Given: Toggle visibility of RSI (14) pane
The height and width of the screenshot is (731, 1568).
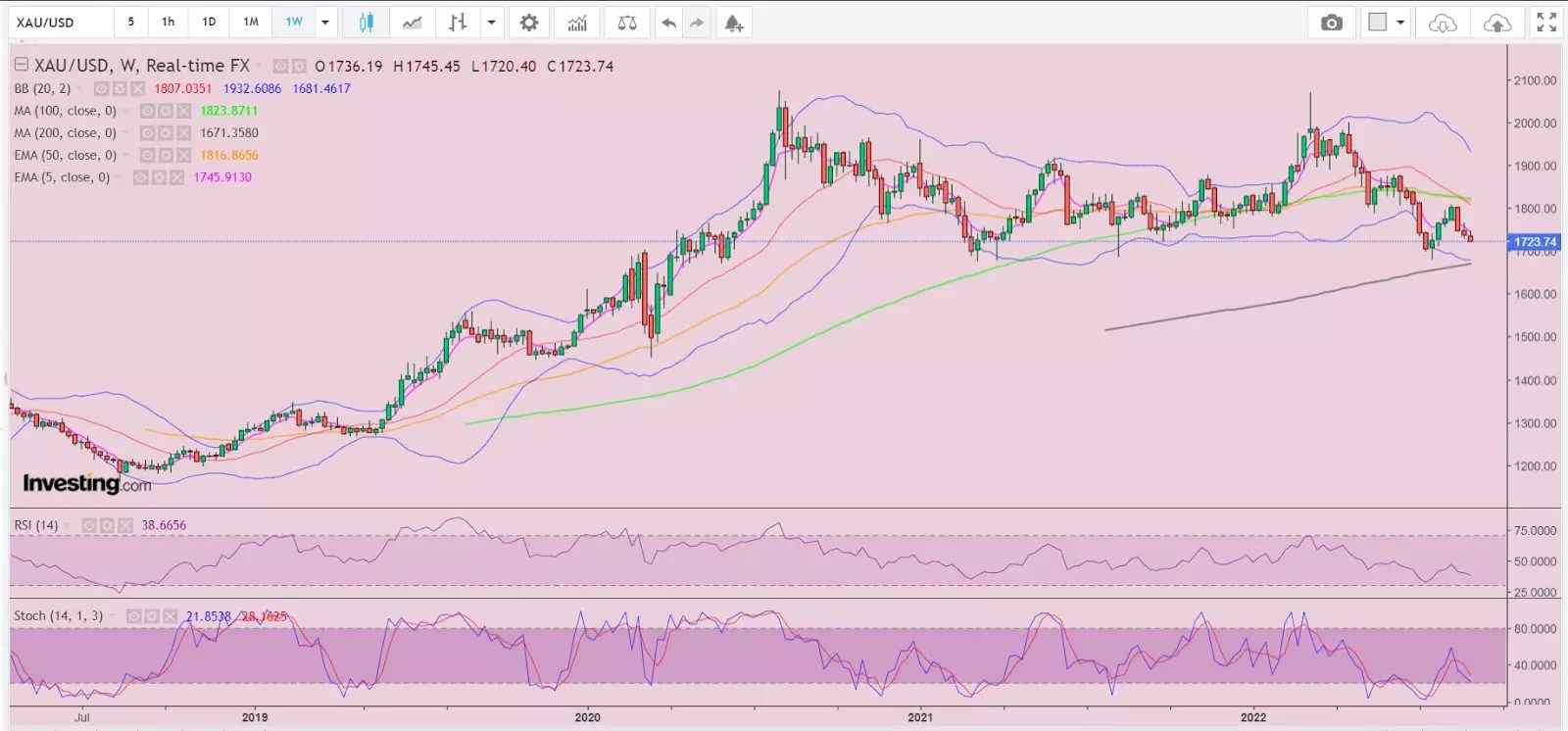Looking at the screenshot, I should coord(89,525).
